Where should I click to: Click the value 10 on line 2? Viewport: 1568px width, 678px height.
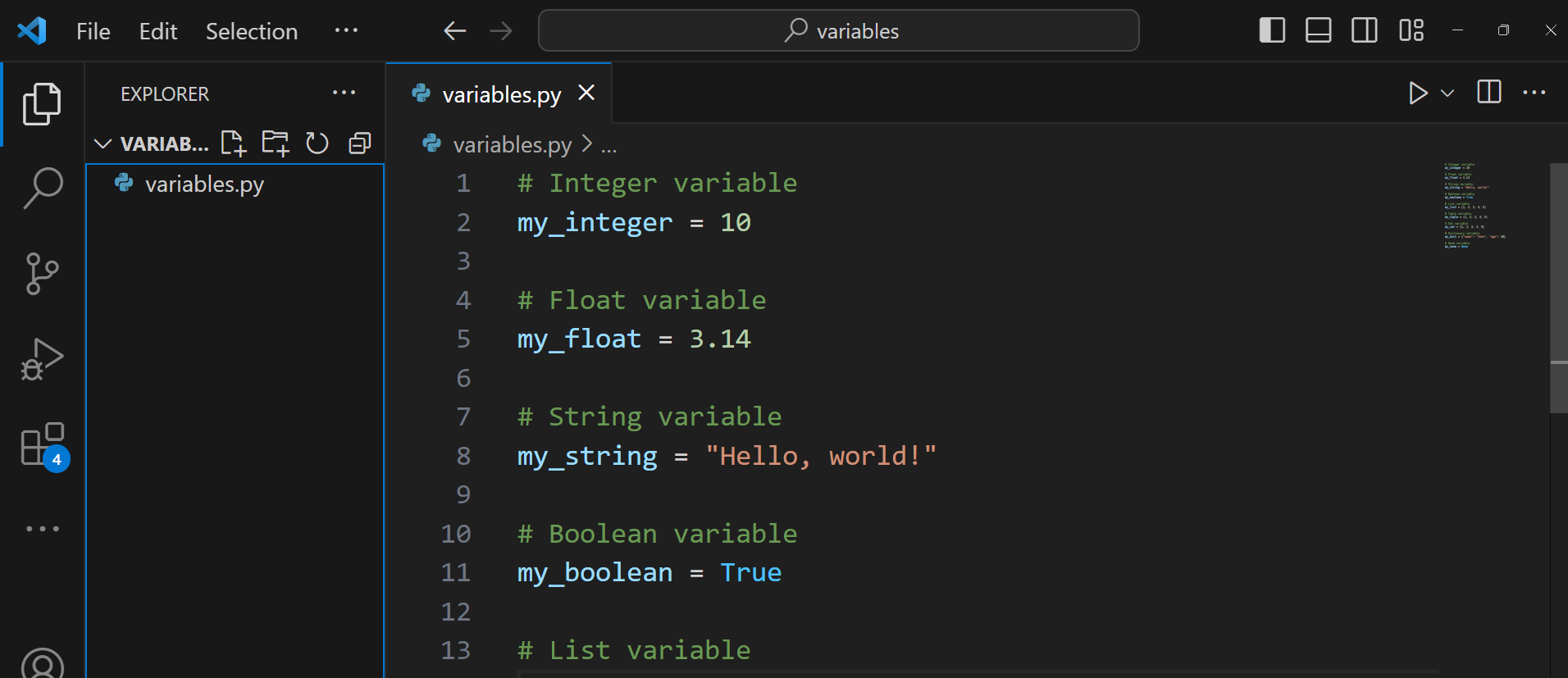coord(736,222)
